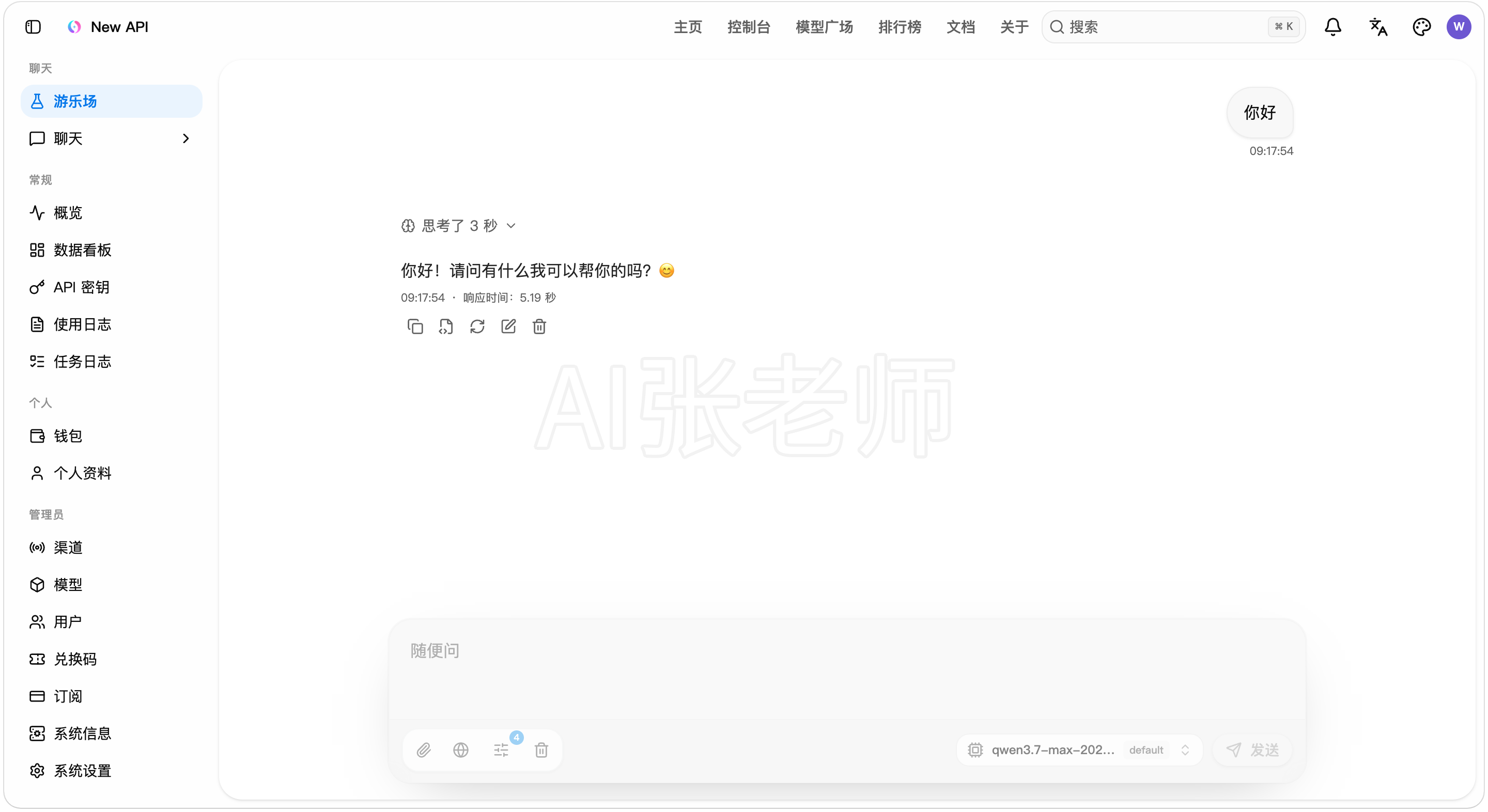The width and height of the screenshot is (1488, 812).
Task: Clear the conversation with the input-bar trash
Action: click(x=541, y=750)
